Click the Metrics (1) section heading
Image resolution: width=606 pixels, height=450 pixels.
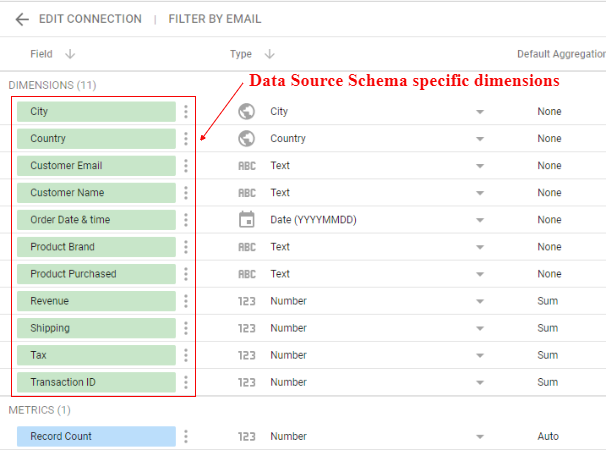coord(39,410)
